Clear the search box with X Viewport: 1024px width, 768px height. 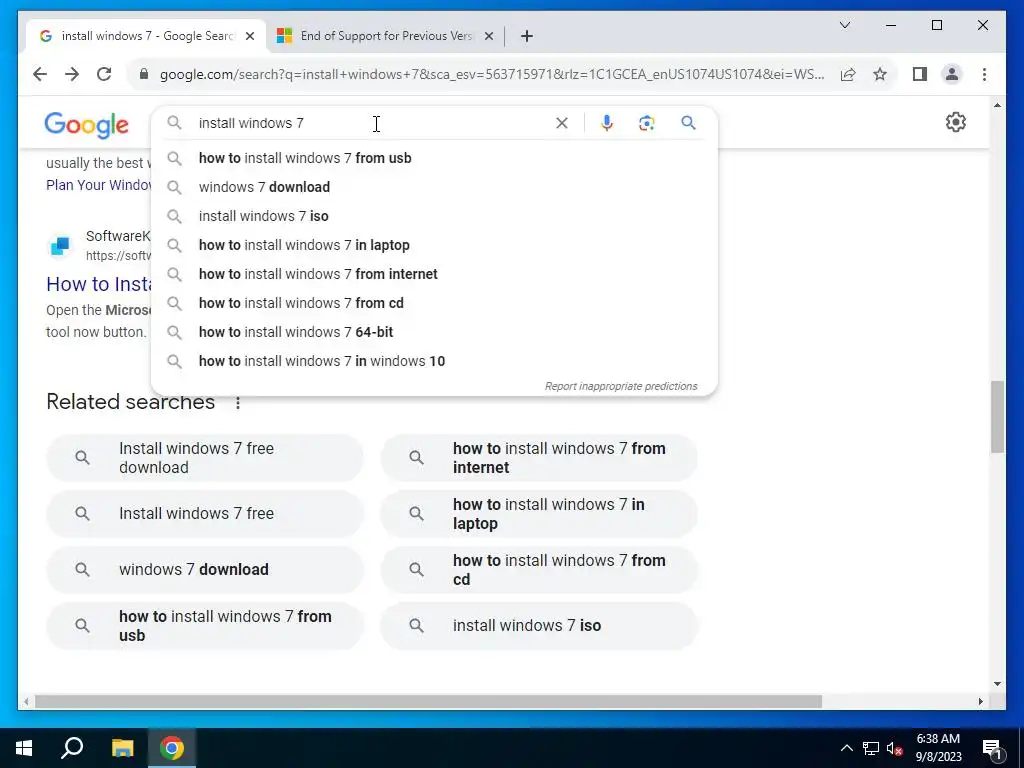click(x=562, y=123)
